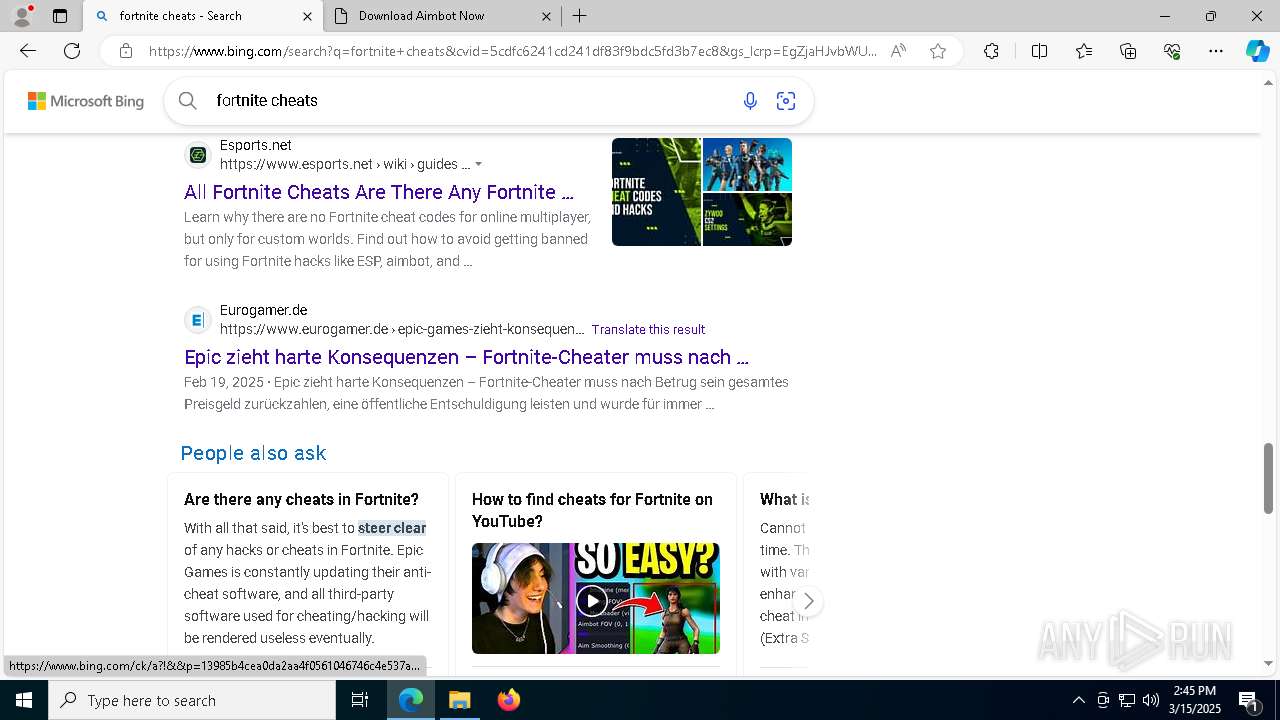
Task: Click the Eurogamer.de site favicon
Action: (x=198, y=320)
